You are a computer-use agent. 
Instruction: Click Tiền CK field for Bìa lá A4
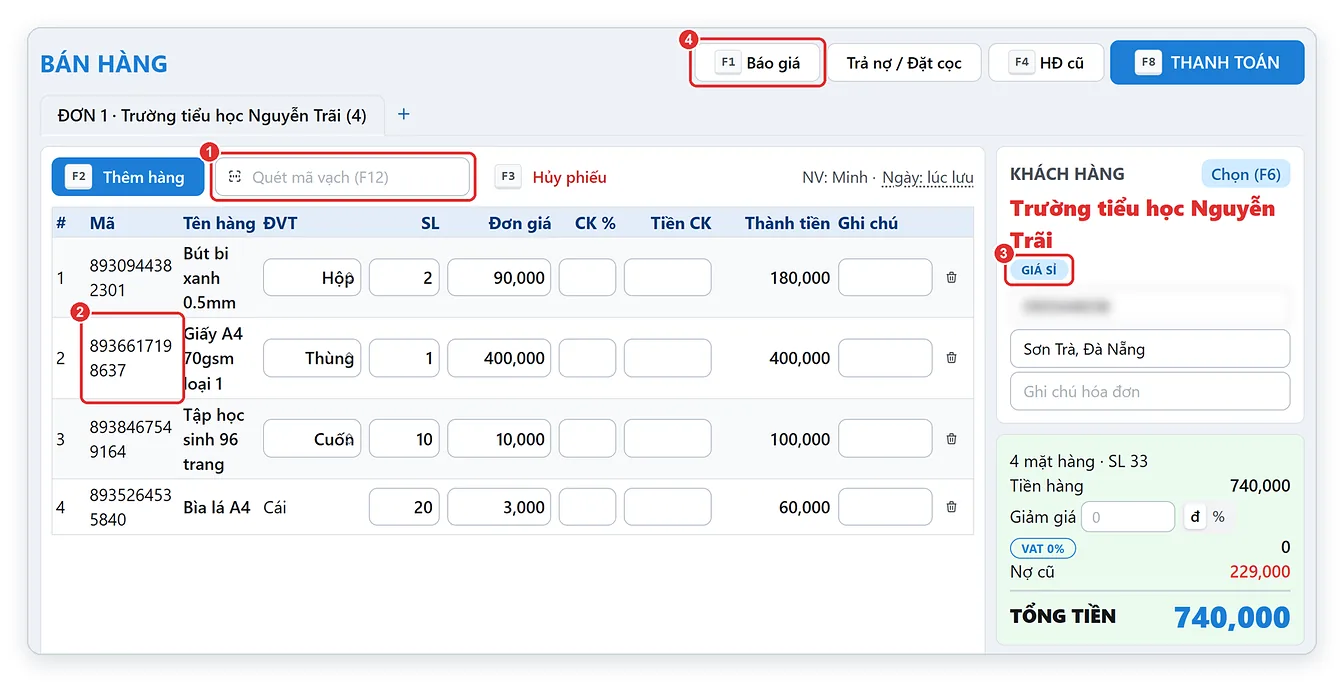[667, 507]
